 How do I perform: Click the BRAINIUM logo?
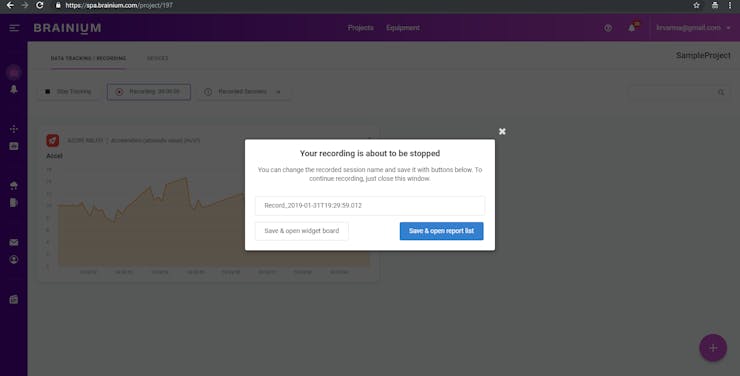pyautogui.click(x=67, y=28)
